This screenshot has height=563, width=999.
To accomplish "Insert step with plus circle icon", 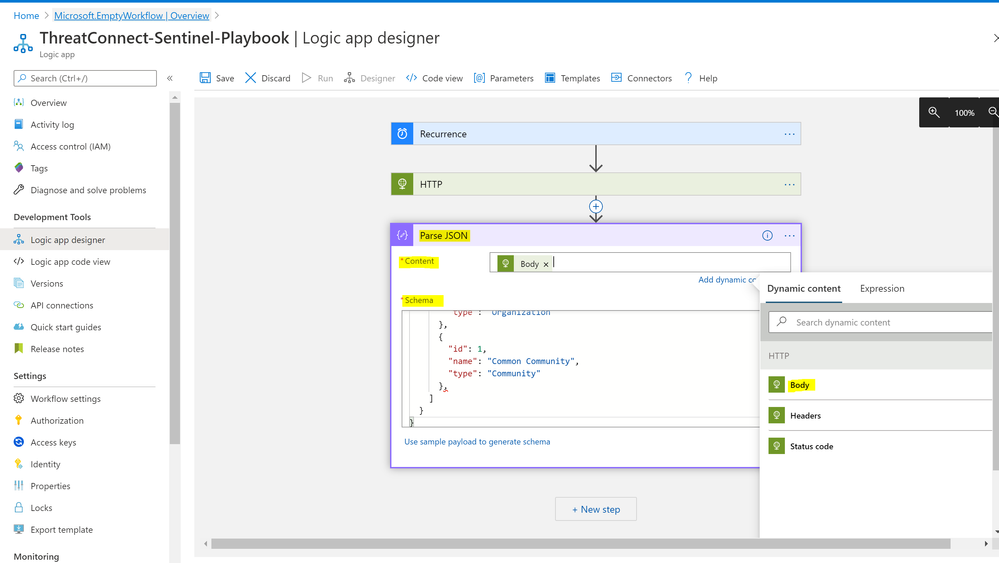I will click(596, 206).
